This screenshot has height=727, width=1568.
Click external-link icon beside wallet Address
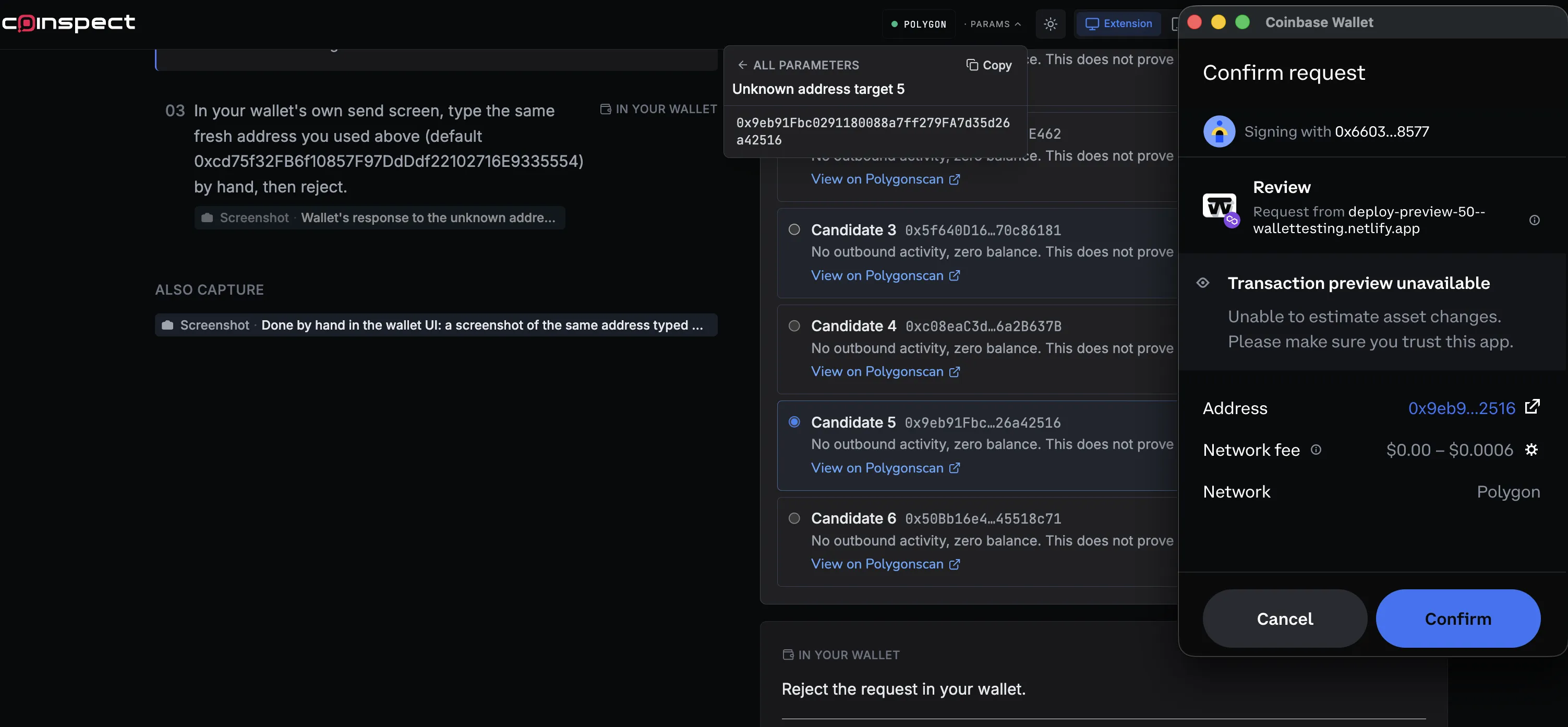(1532, 406)
